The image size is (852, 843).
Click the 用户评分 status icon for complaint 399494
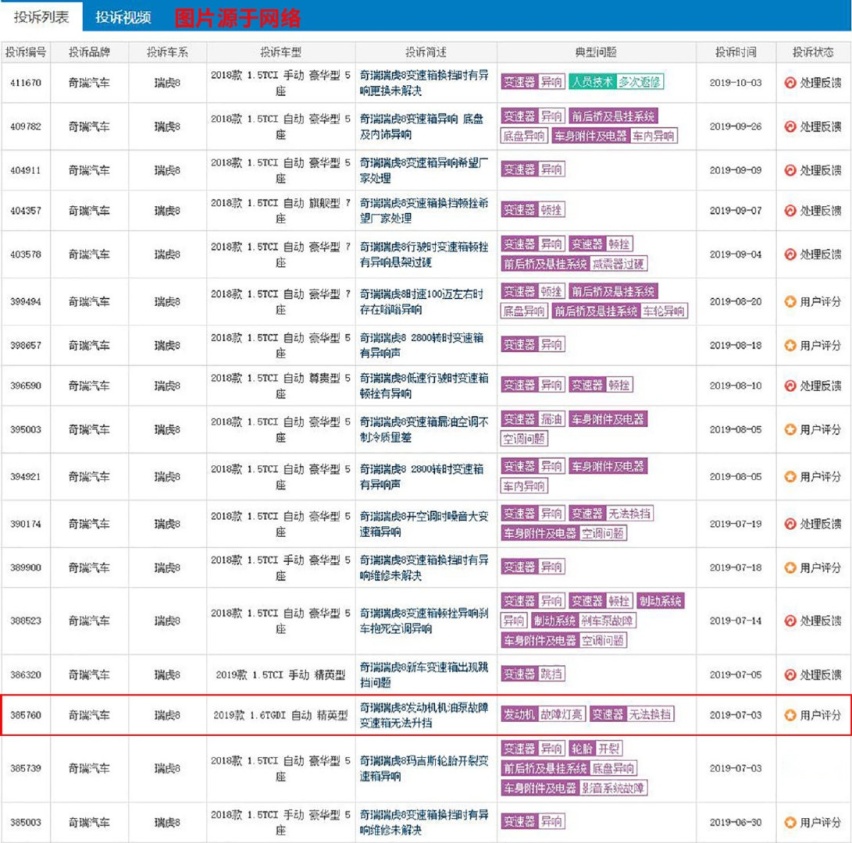pyautogui.click(x=790, y=302)
